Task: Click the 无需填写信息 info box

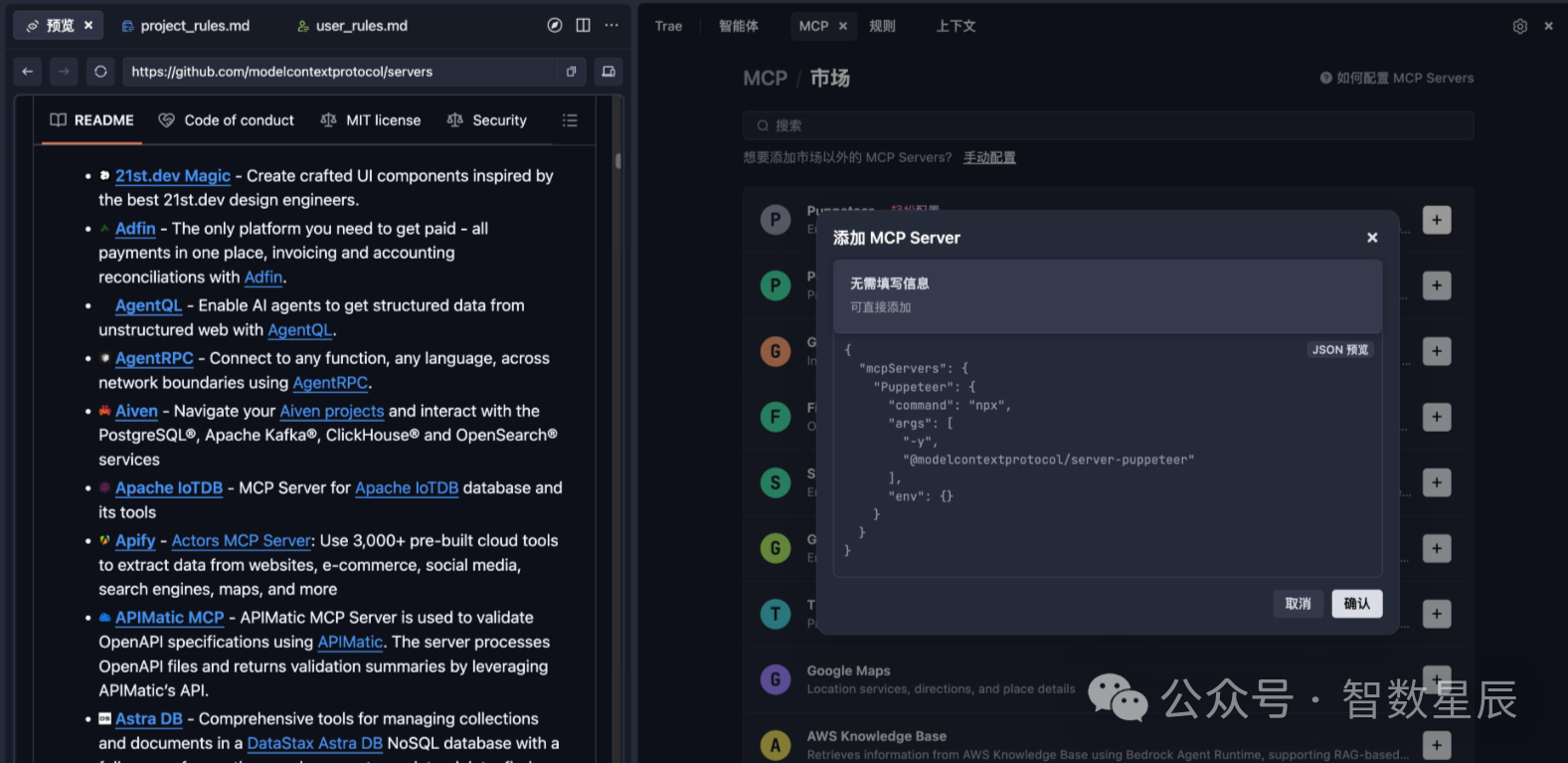Action: (1108, 295)
